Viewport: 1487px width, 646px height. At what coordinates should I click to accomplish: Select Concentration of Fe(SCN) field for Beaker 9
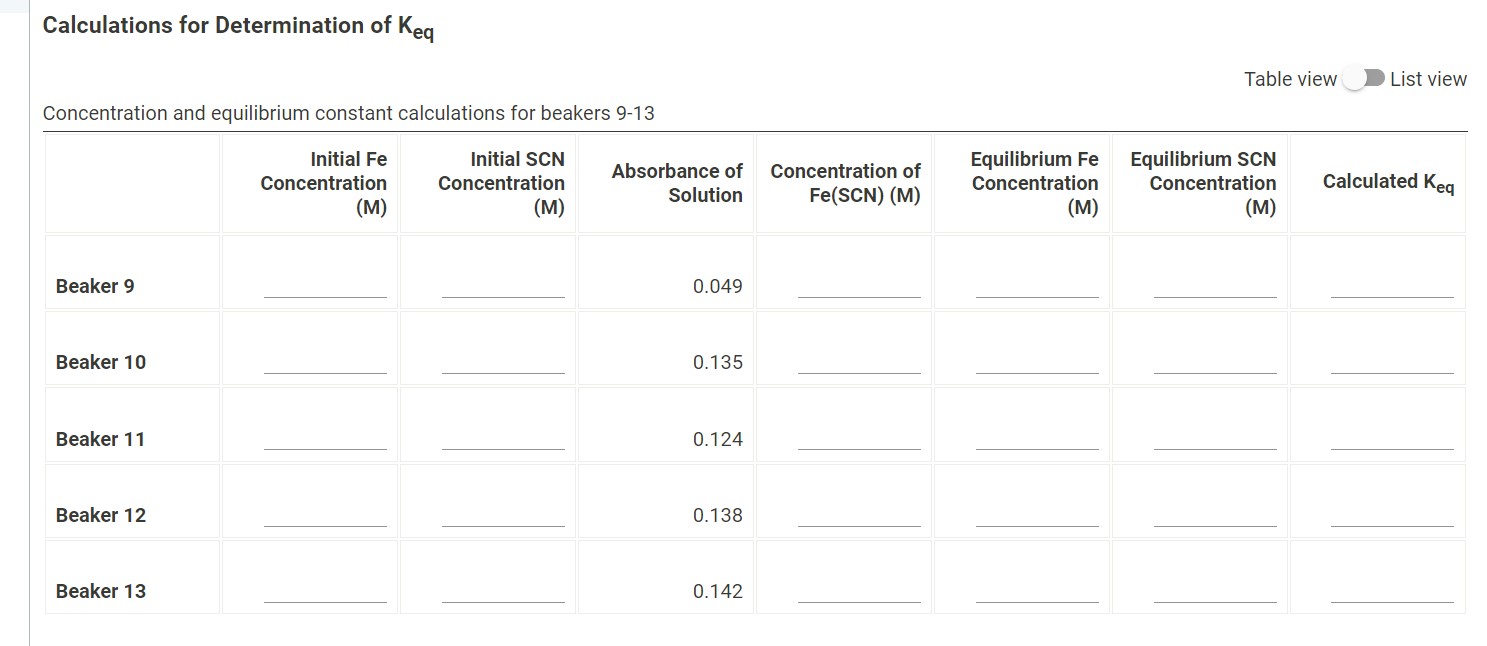(x=858, y=293)
